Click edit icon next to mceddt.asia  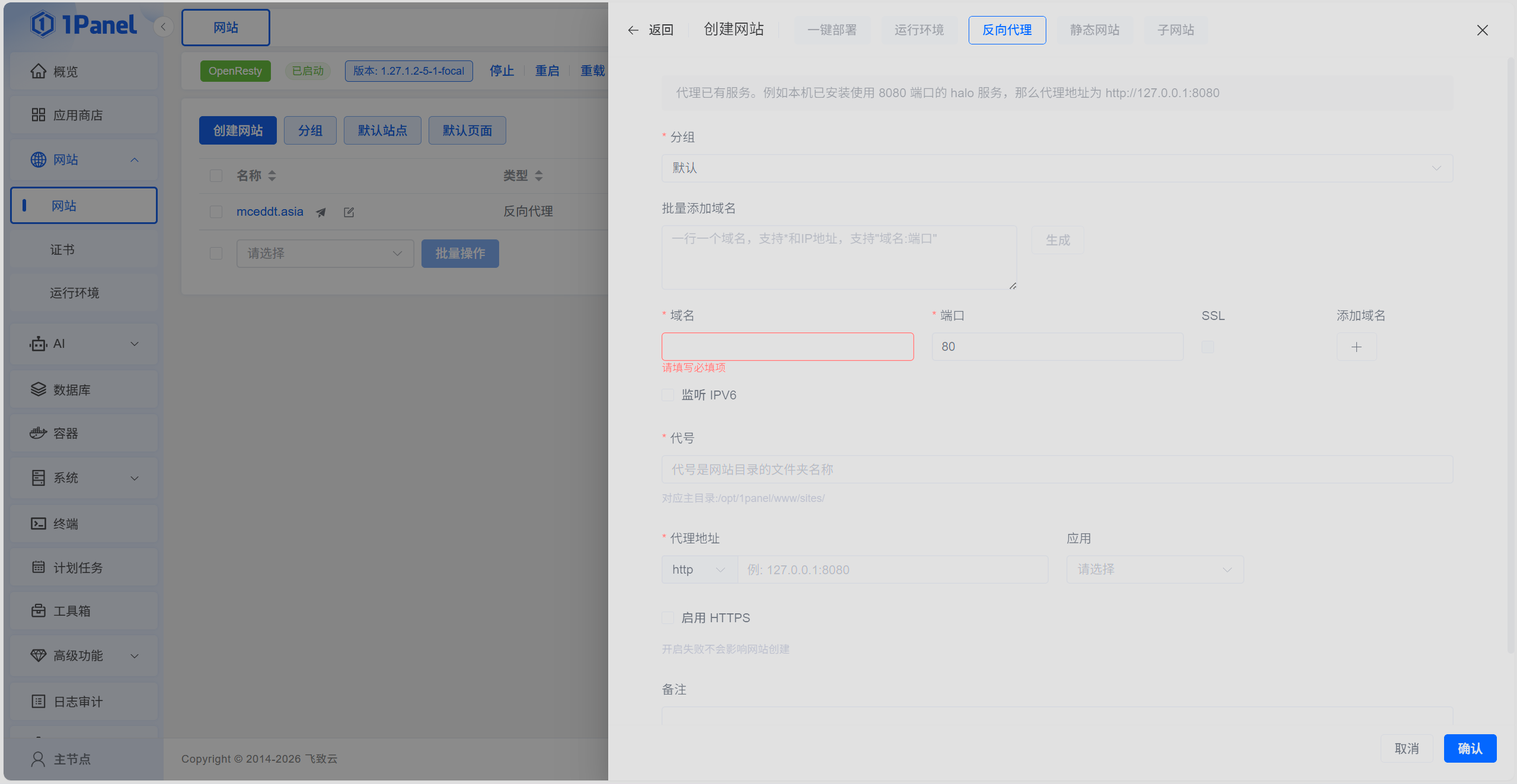pyautogui.click(x=349, y=212)
